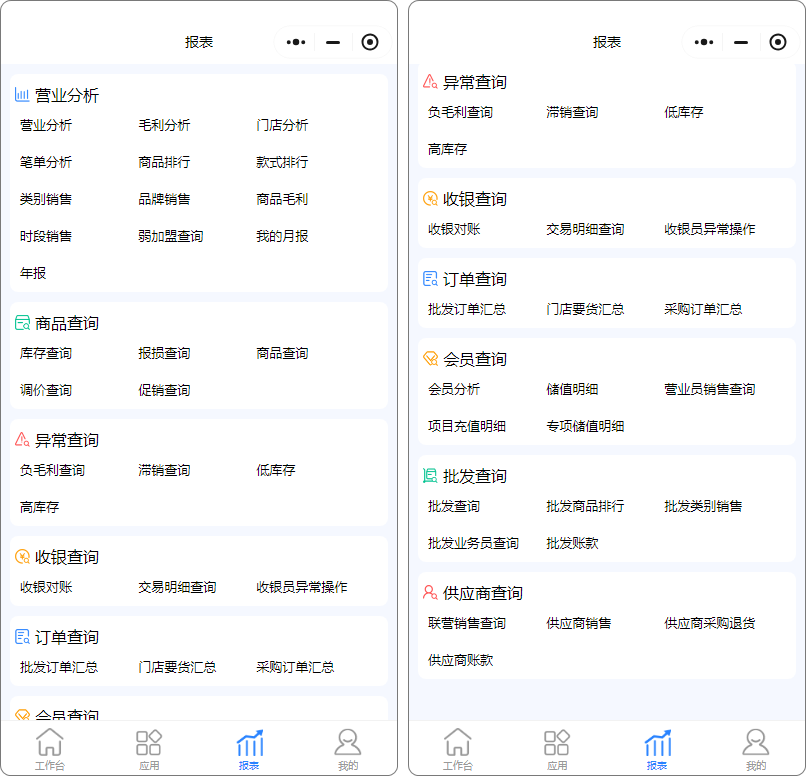Open the 工作台 home tab in the left screen
The height and width of the screenshot is (776, 806).
(49, 748)
